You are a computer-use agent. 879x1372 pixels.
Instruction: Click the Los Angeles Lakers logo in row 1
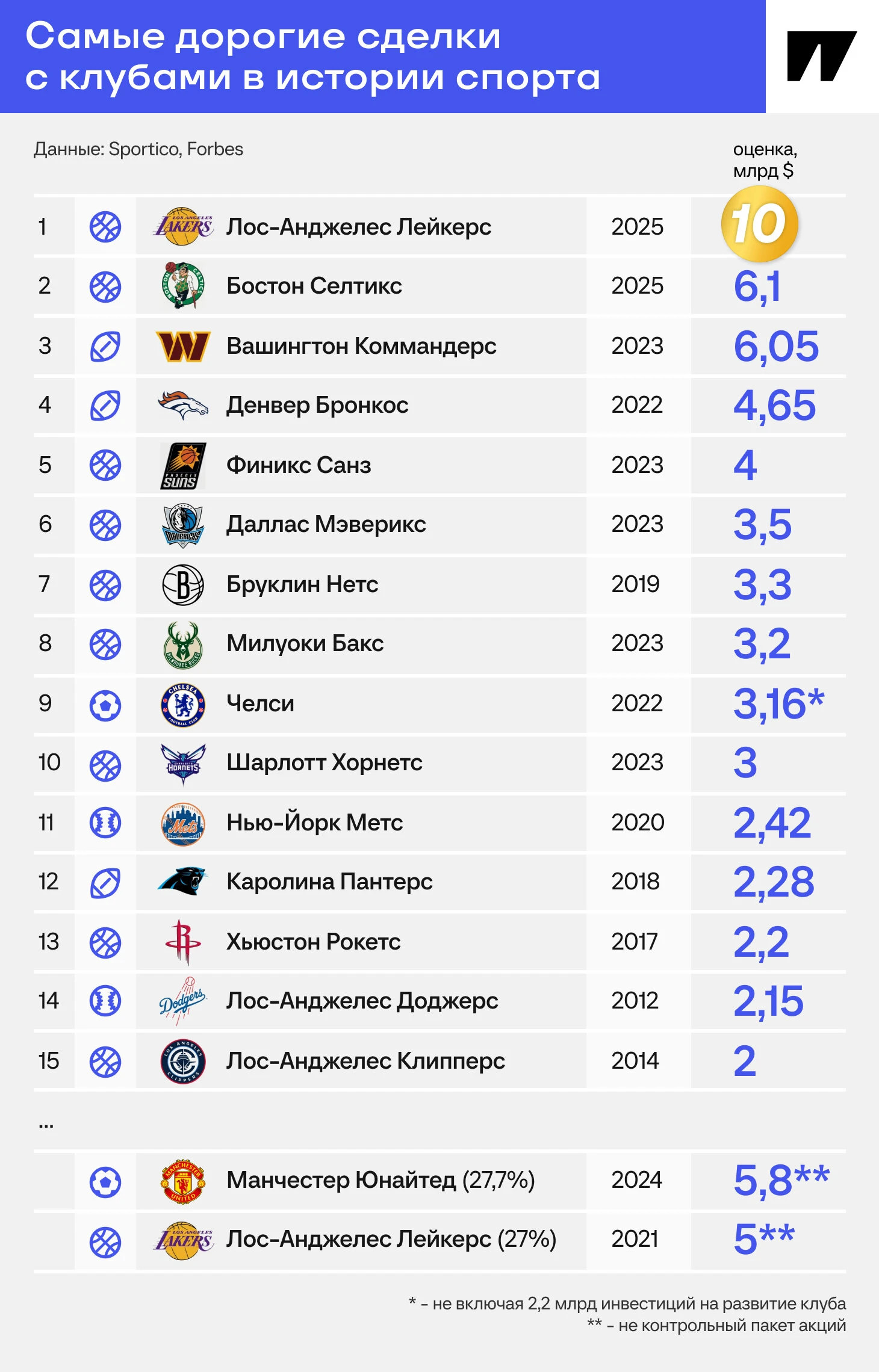click(x=183, y=226)
